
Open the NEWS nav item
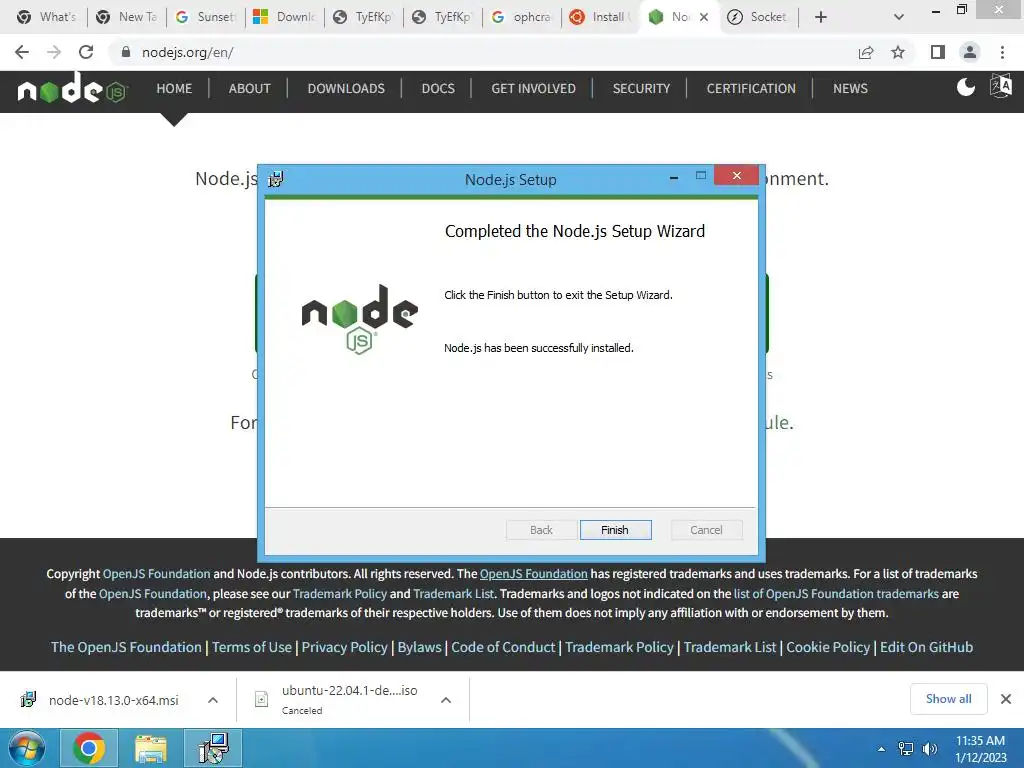(x=850, y=88)
